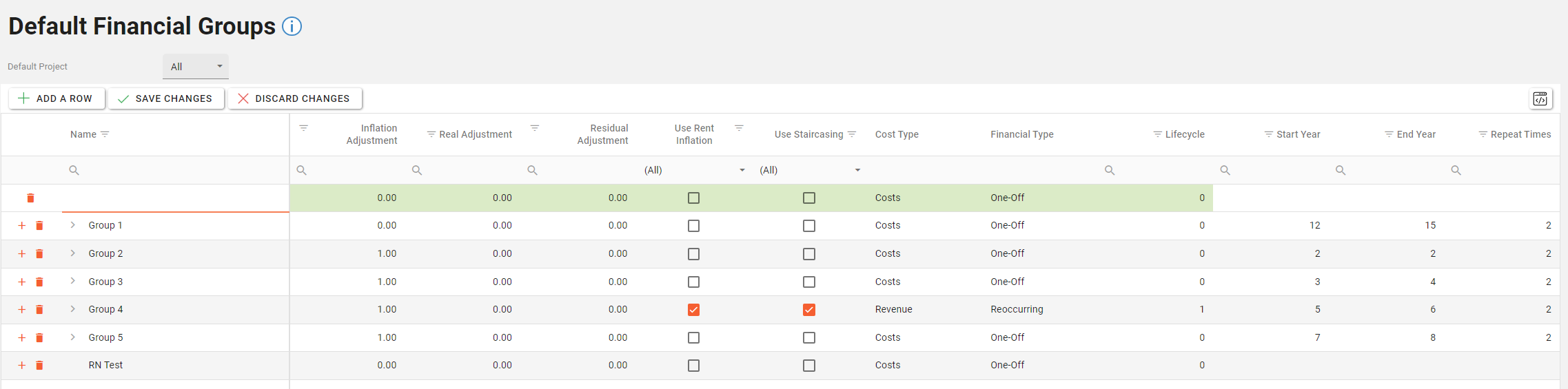Image resolution: width=1568 pixels, height=389 pixels.
Task: Click Save Changes button
Action: coord(165,98)
